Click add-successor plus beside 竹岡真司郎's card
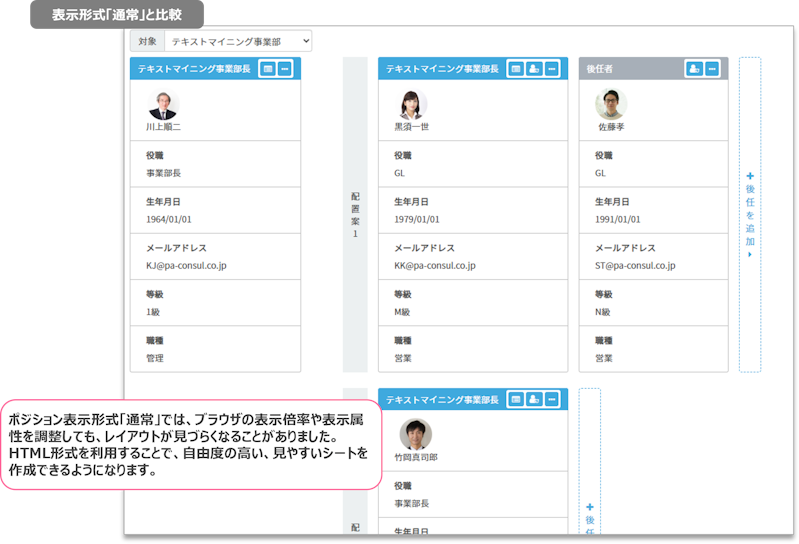The image size is (799, 544). (589, 508)
